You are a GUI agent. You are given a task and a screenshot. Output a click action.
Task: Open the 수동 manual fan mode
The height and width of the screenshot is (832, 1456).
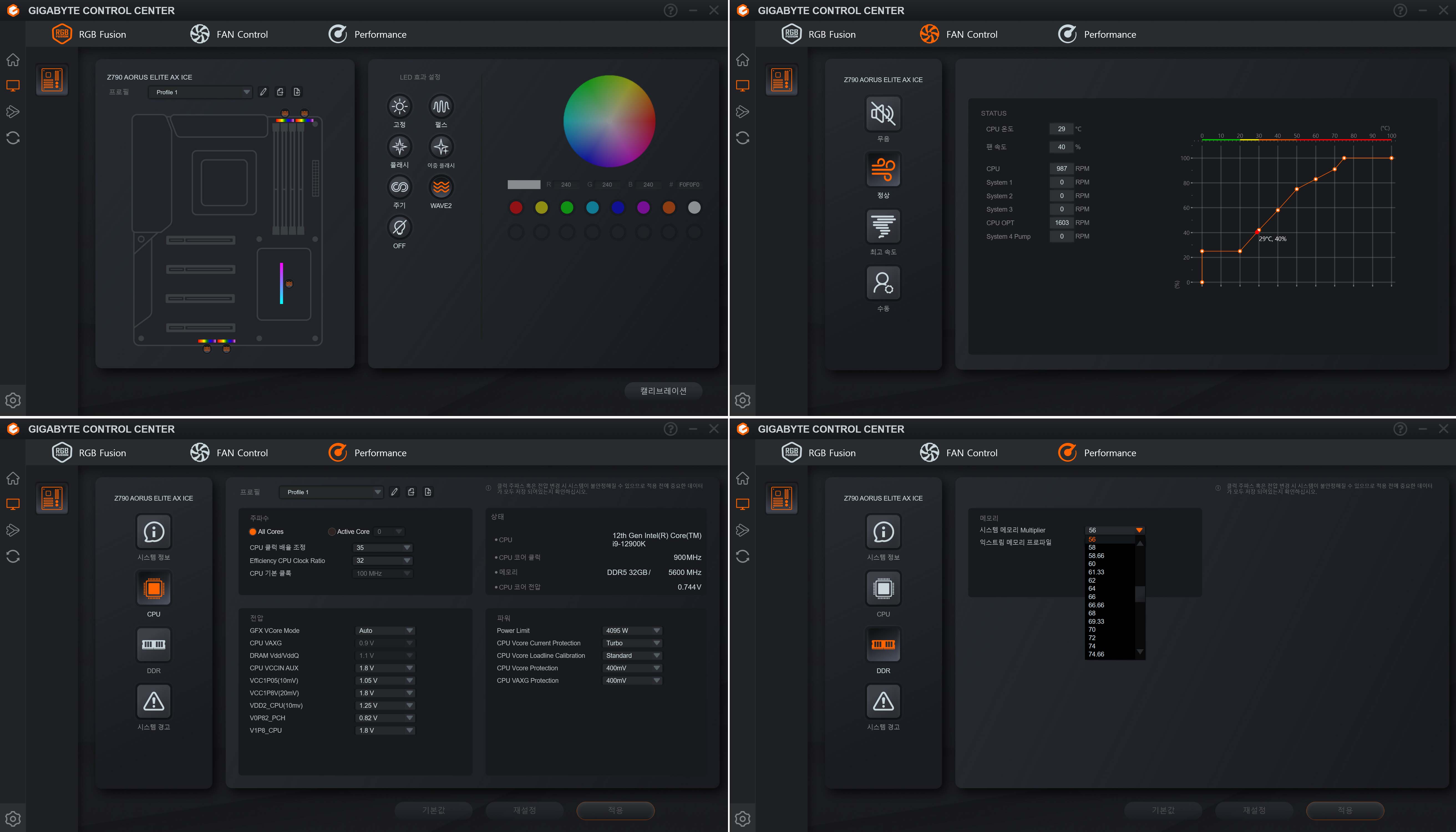click(883, 283)
